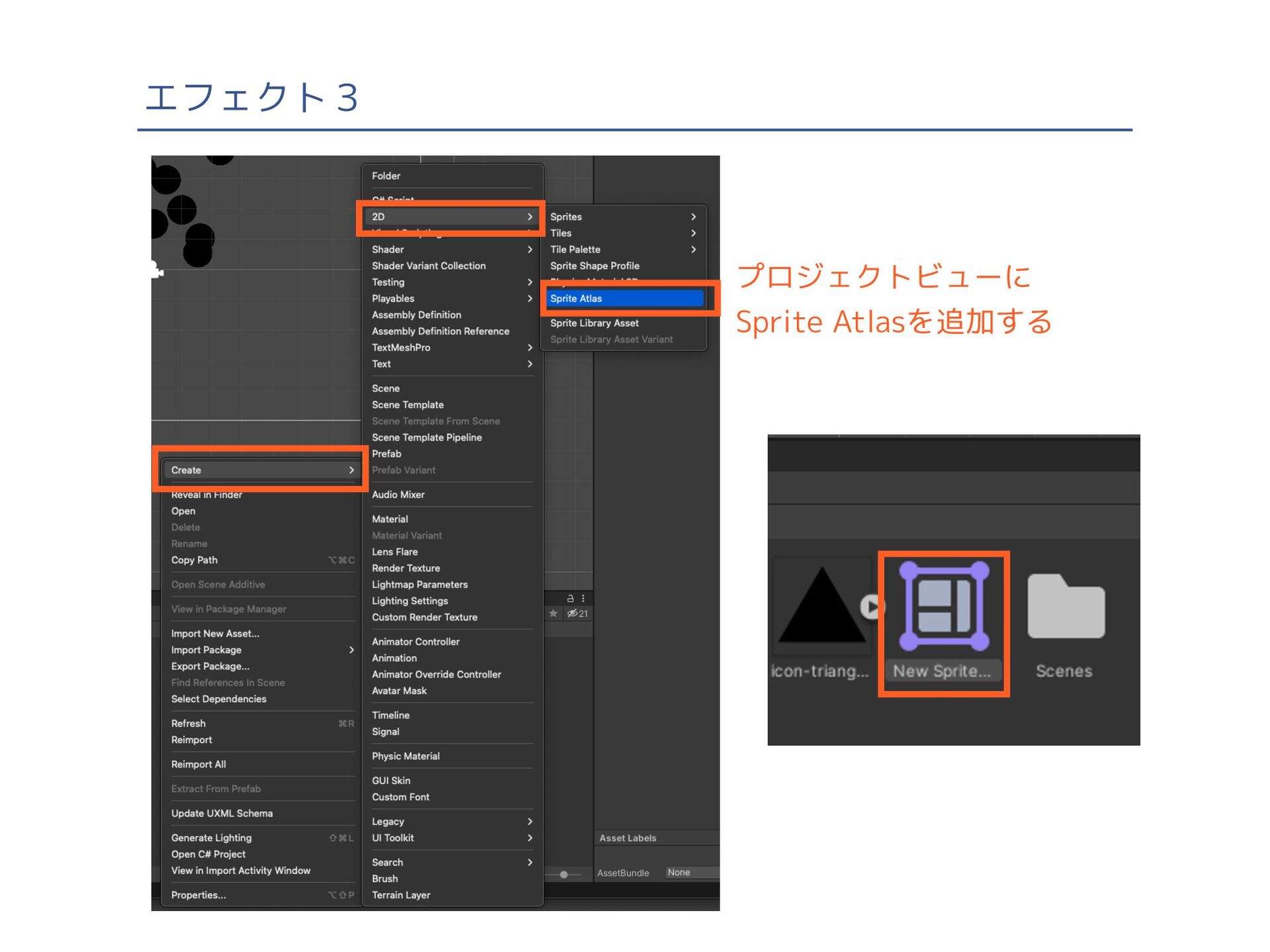Click the icon-triangle sprite thumbnail
The image size is (1270, 952).
click(822, 606)
